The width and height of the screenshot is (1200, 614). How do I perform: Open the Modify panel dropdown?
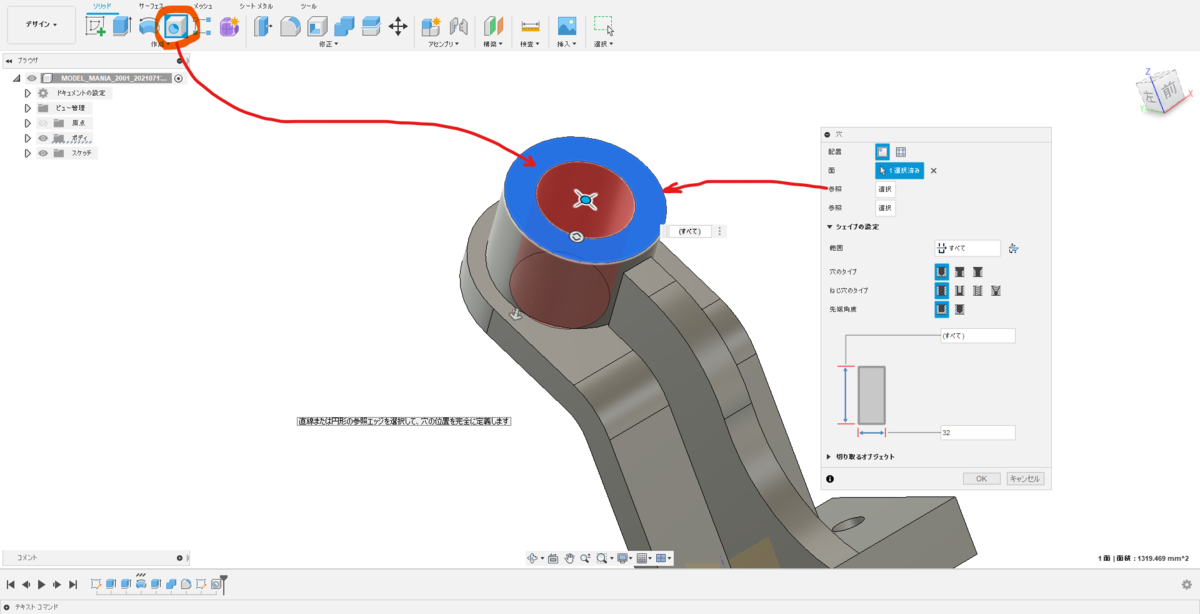[328, 44]
